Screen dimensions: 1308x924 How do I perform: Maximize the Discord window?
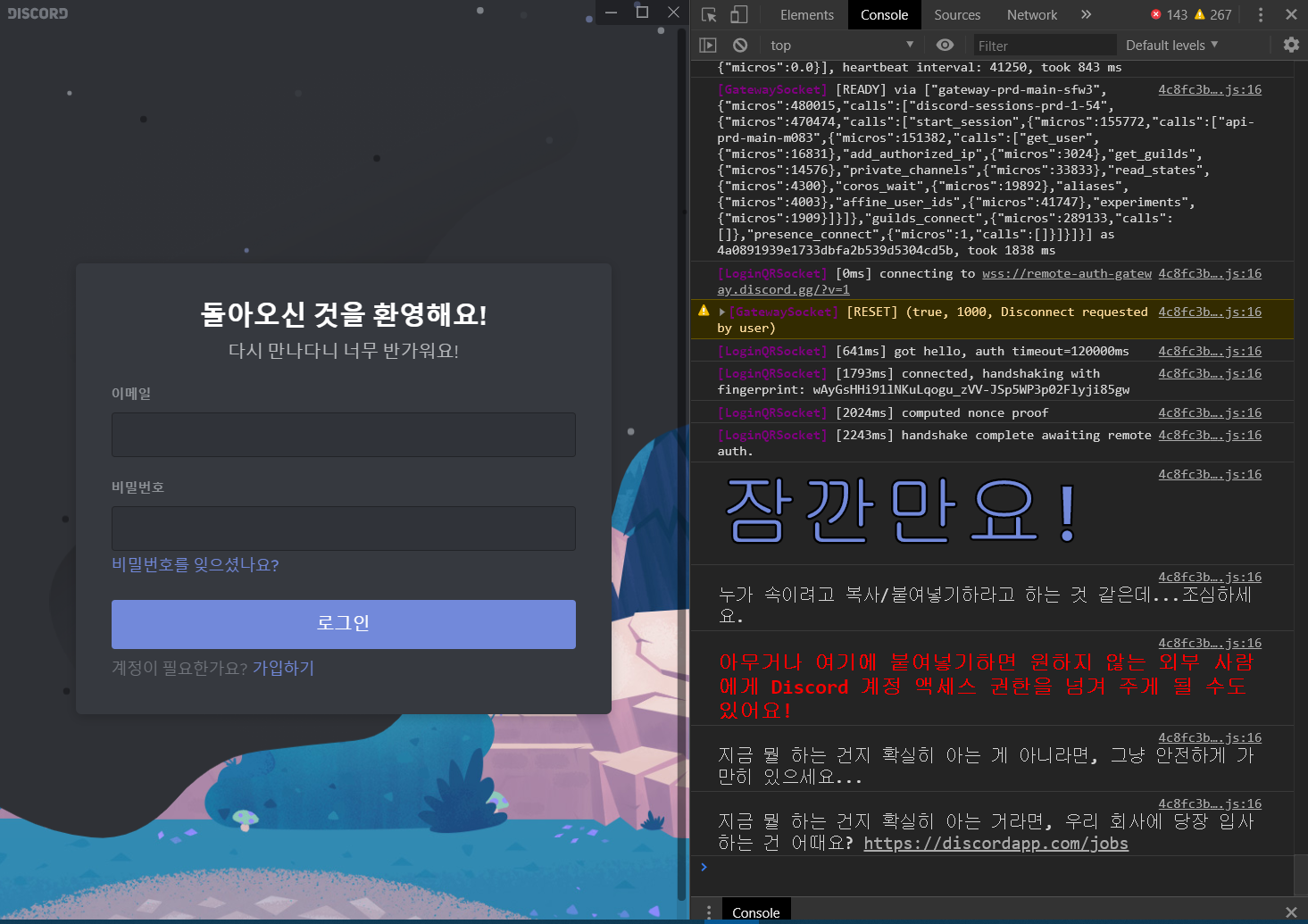pos(642,12)
